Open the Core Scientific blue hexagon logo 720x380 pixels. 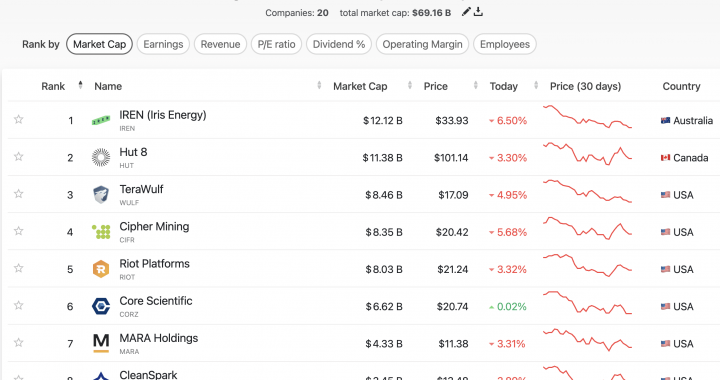pos(101,306)
